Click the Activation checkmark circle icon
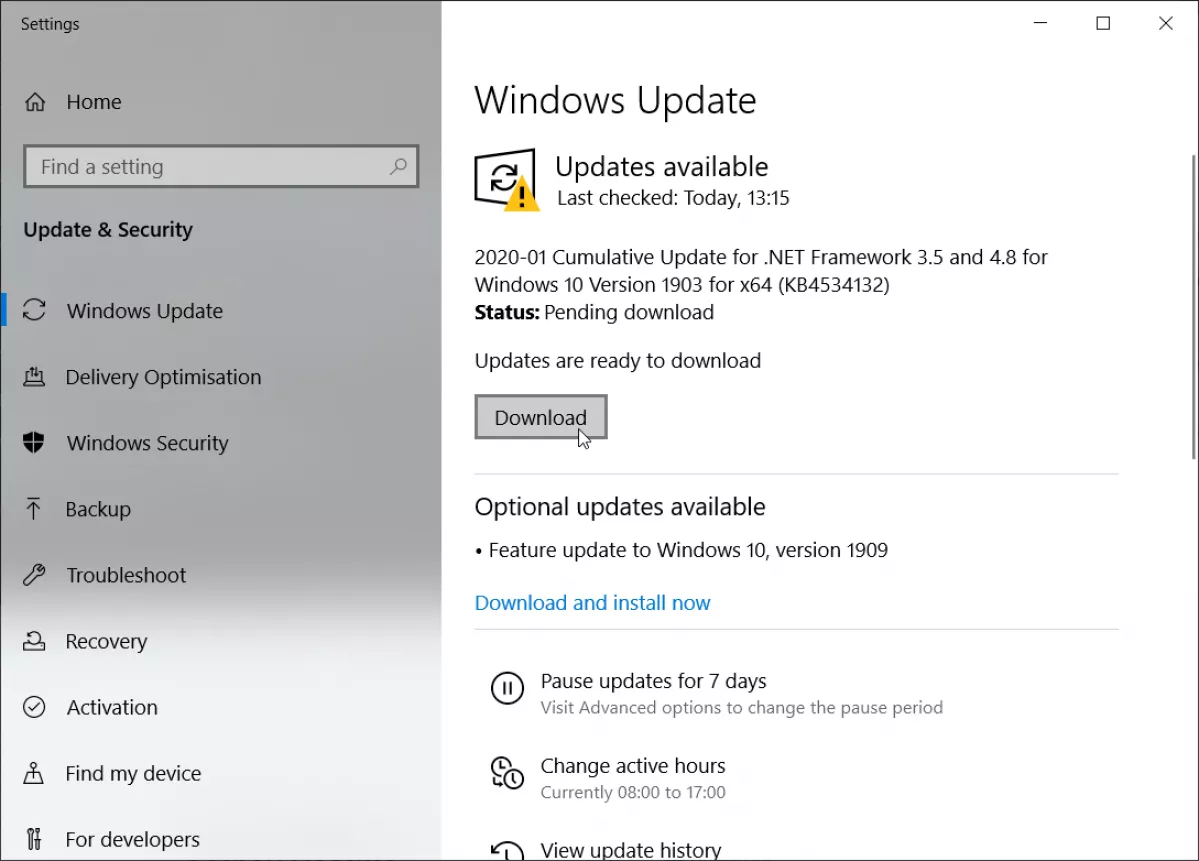The image size is (1199, 861). tap(34, 707)
